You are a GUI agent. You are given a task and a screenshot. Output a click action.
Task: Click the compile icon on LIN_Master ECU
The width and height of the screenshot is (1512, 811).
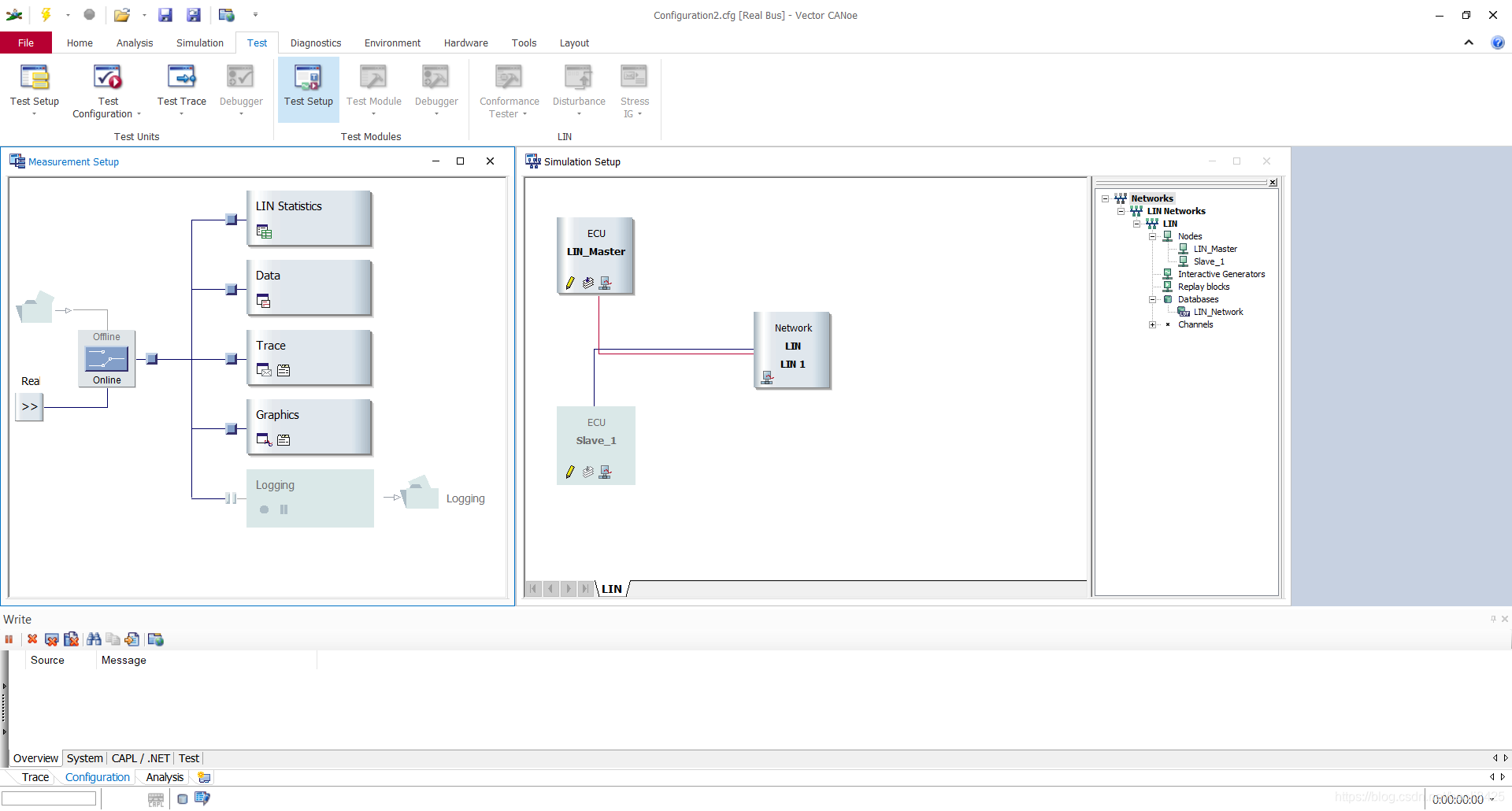(x=588, y=283)
